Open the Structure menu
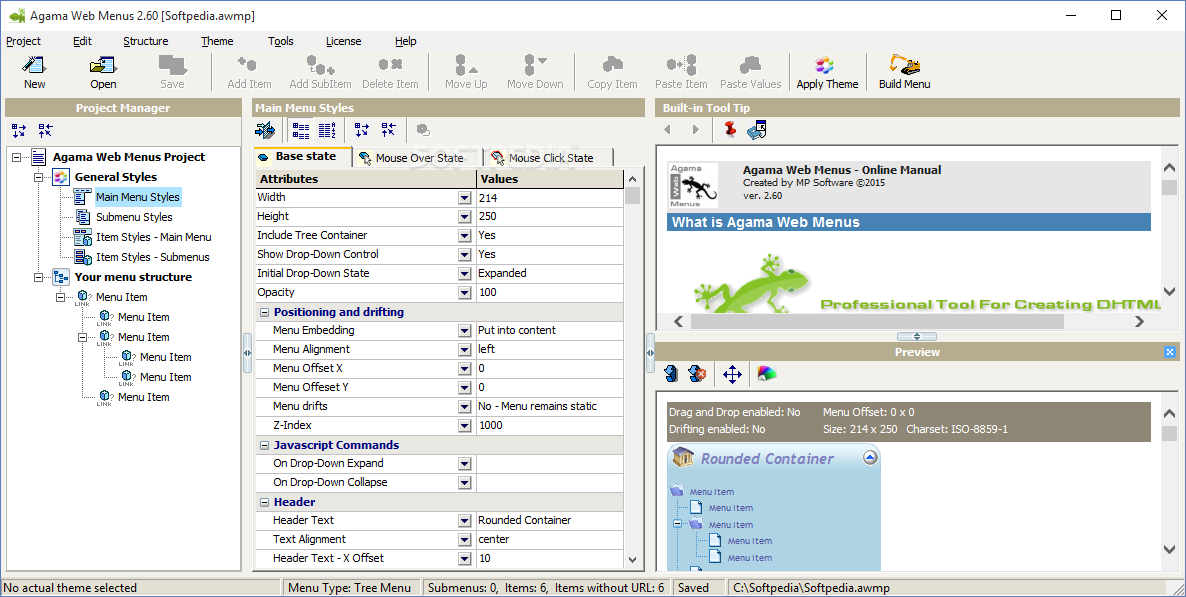1186x597 pixels. click(145, 41)
